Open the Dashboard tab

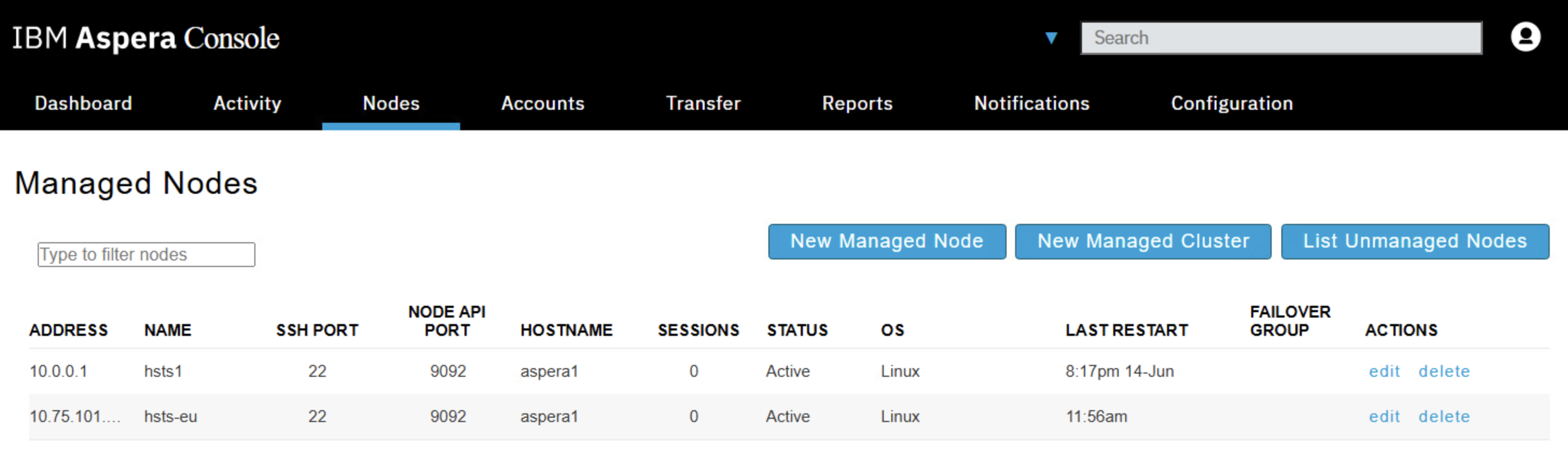pyautogui.click(x=84, y=103)
